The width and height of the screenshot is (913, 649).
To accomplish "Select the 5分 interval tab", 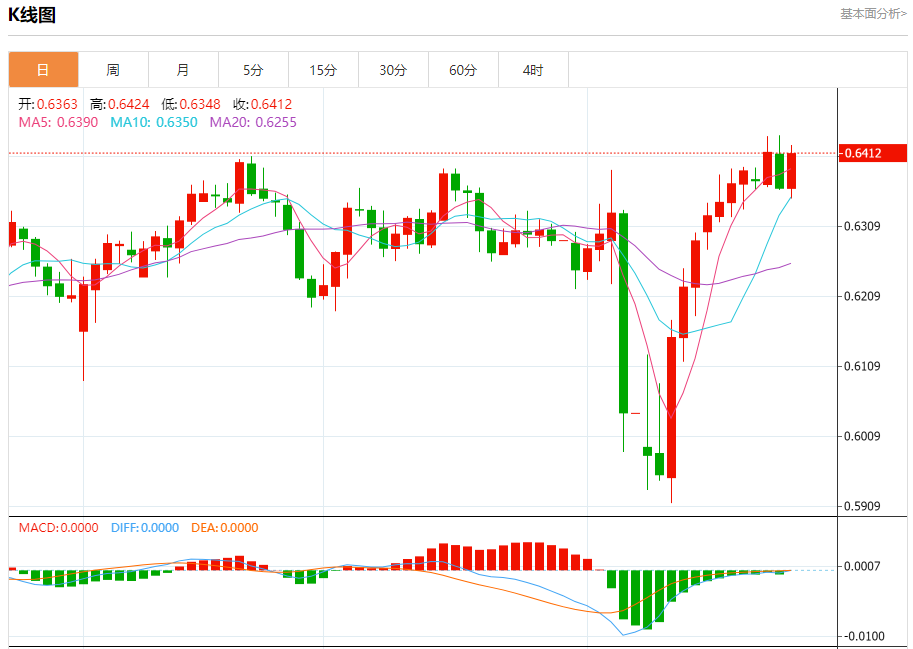I will point(253,70).
